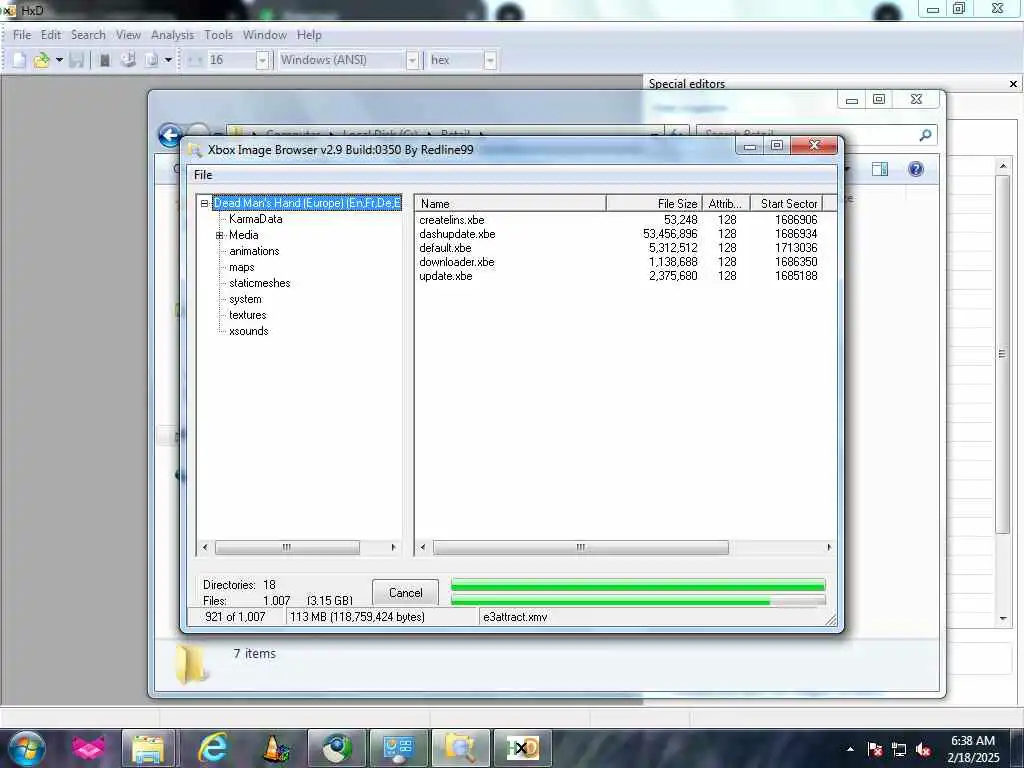
Task: Select the downloader.xbe file row
Action: coord(618,262)
